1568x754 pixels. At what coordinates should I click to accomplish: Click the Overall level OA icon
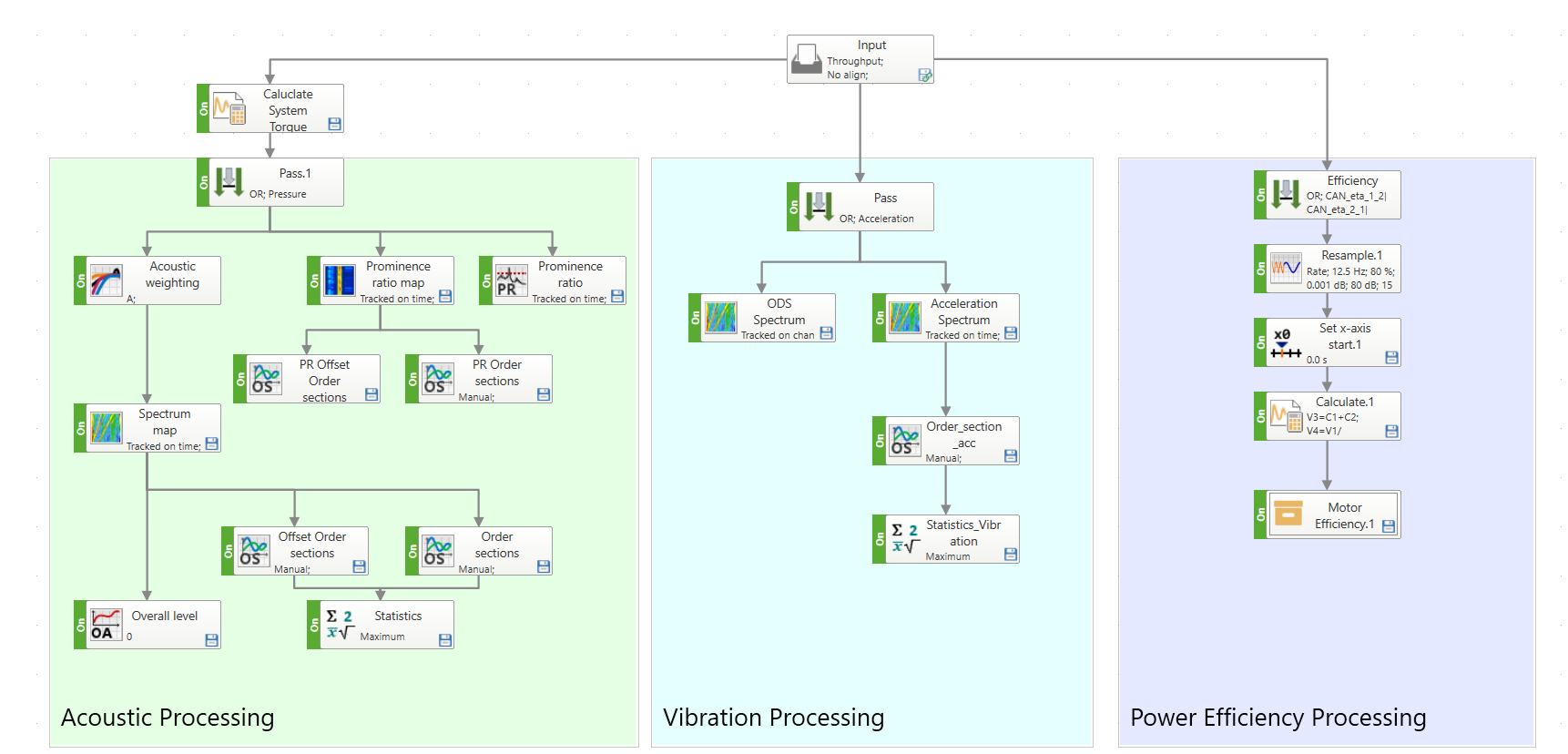(106, 625)
